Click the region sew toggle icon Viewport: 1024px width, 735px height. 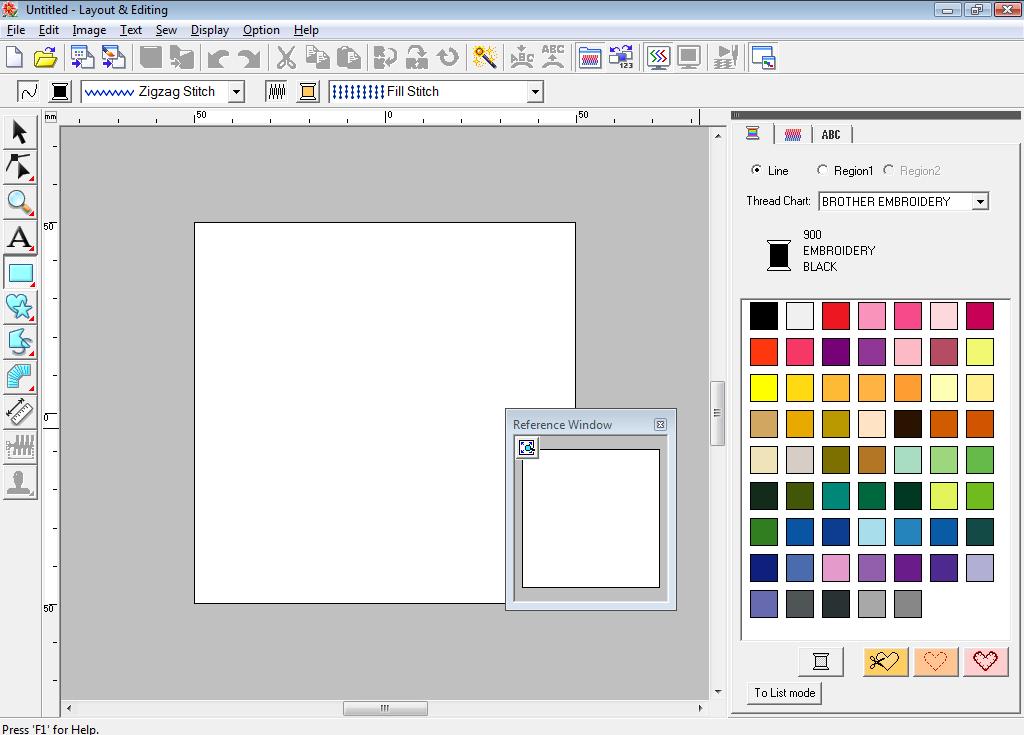click(276, 91)
